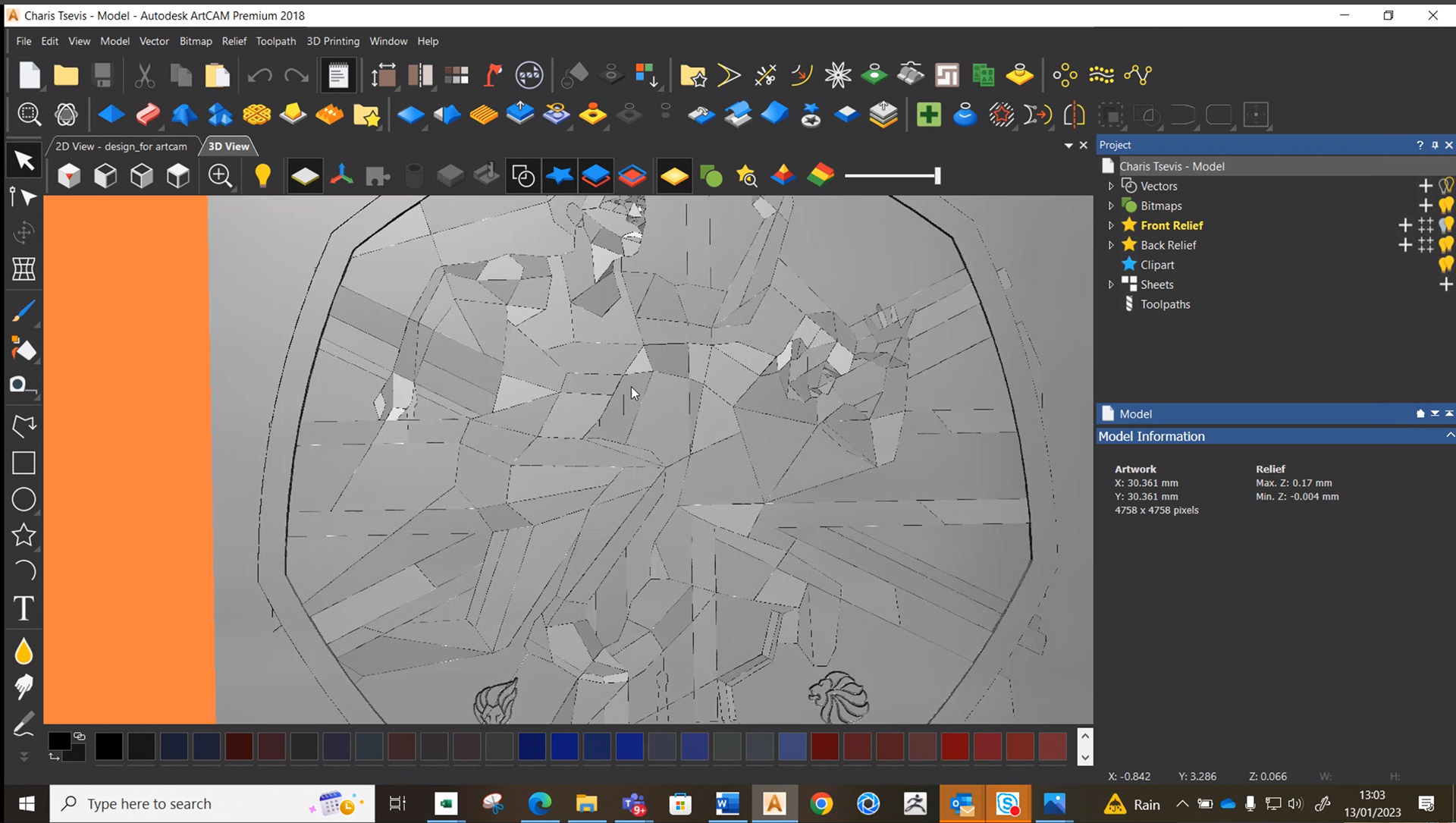The height and width of the screenshot is (823, 1456).
Task: Select the Star creation tool
Action: tap(24, 536)
